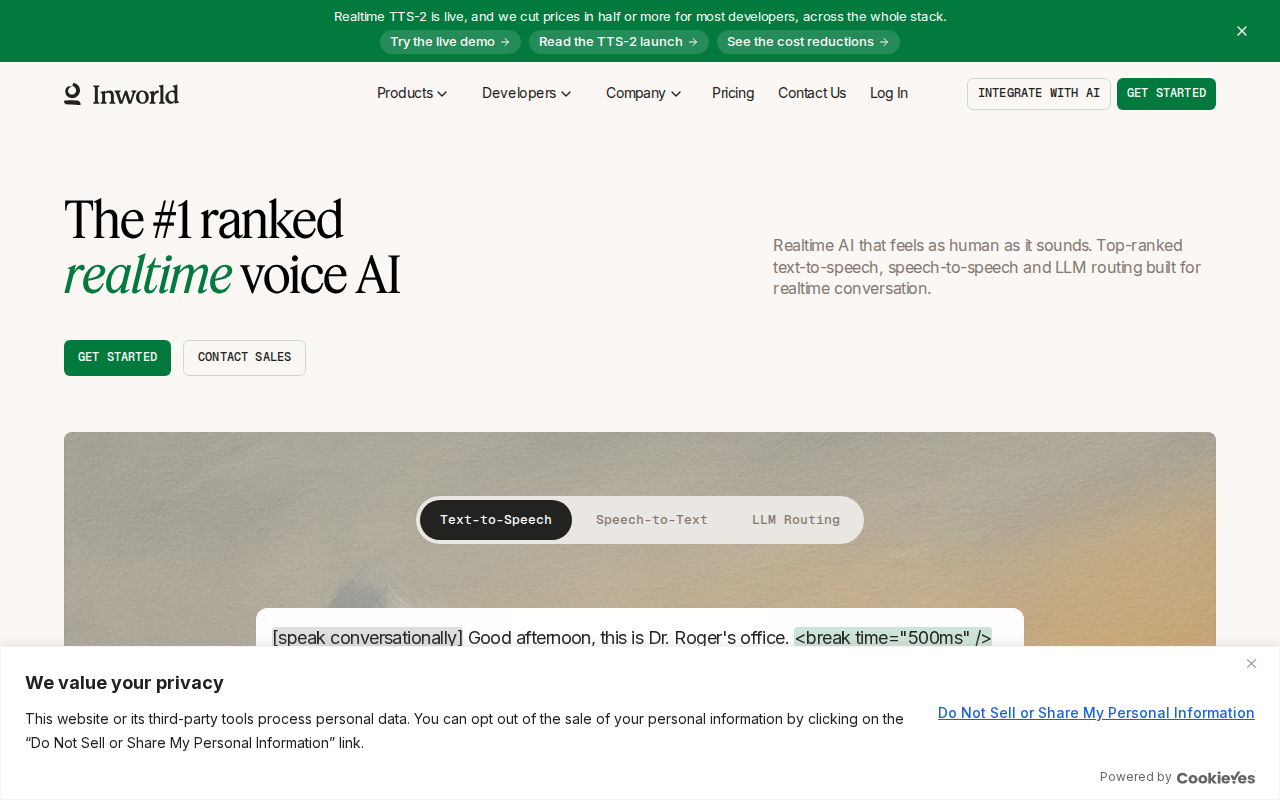Click the Inworld logo
This screenshot has width=1280, height=800.
pyautogui.click(x=122, y=94)
